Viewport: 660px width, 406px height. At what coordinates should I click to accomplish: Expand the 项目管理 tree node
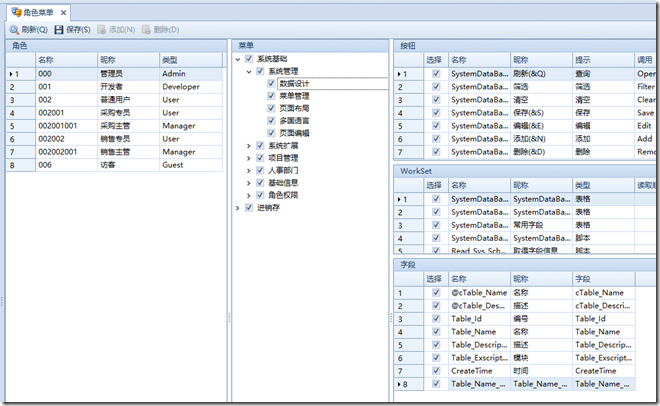[x=249, y=158]
